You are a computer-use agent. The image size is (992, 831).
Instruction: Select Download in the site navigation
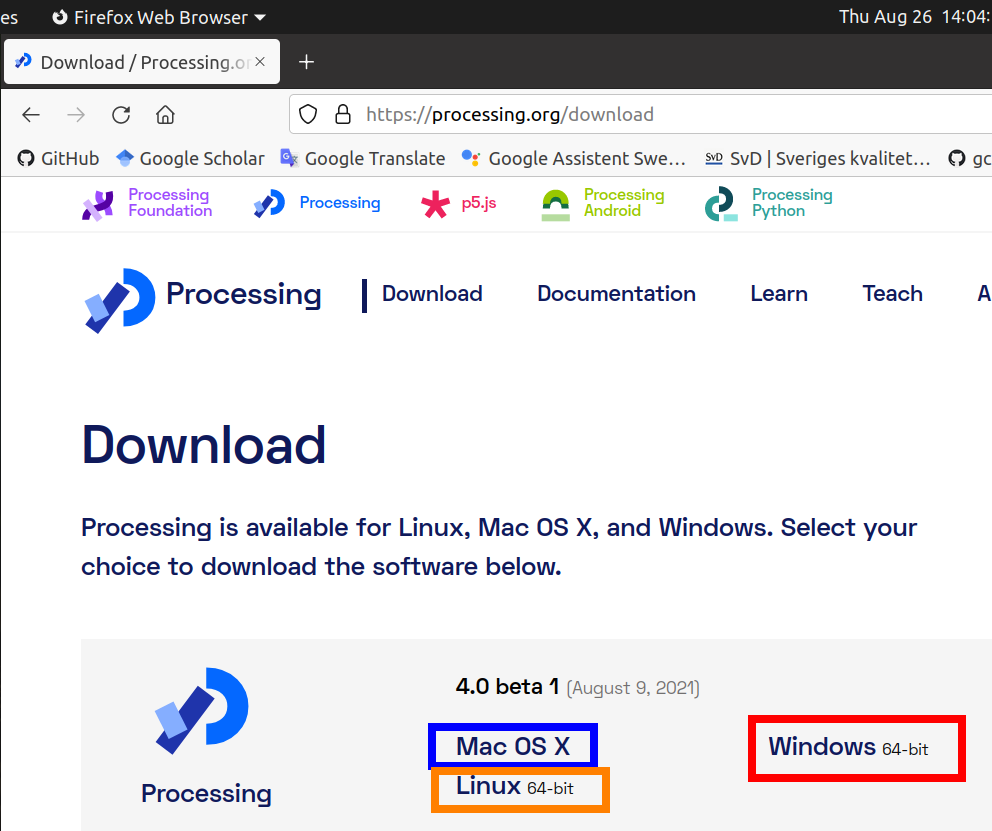click(x=432, y=293)
